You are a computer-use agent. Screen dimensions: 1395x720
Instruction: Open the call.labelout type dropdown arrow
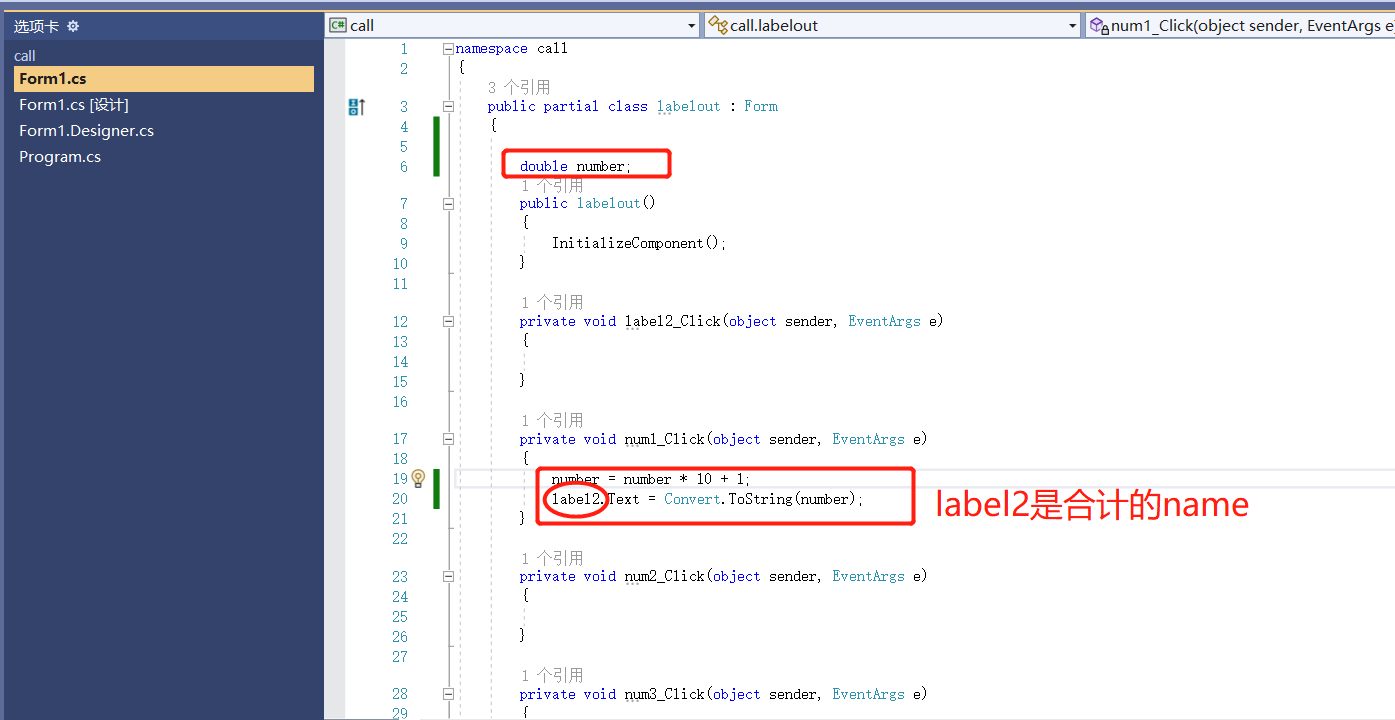pos(1072,26)
